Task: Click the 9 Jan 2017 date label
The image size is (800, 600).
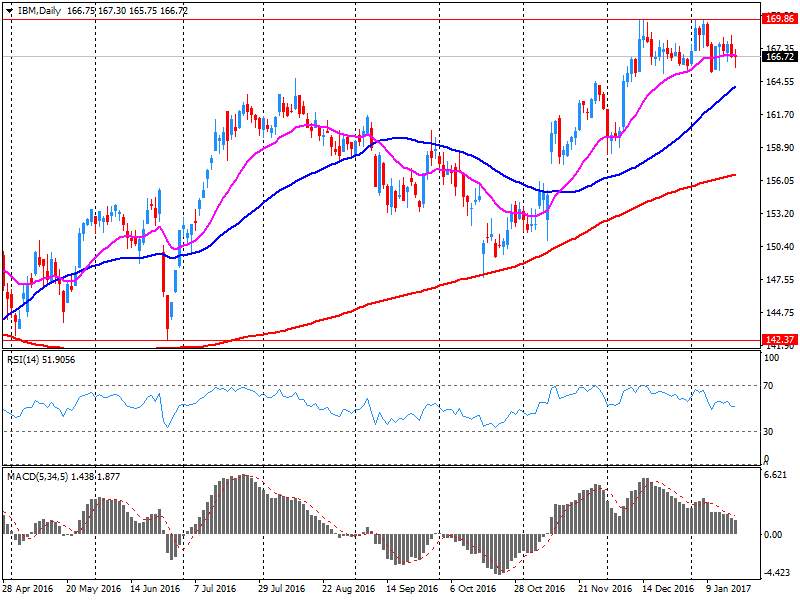Action: (729, 589)
